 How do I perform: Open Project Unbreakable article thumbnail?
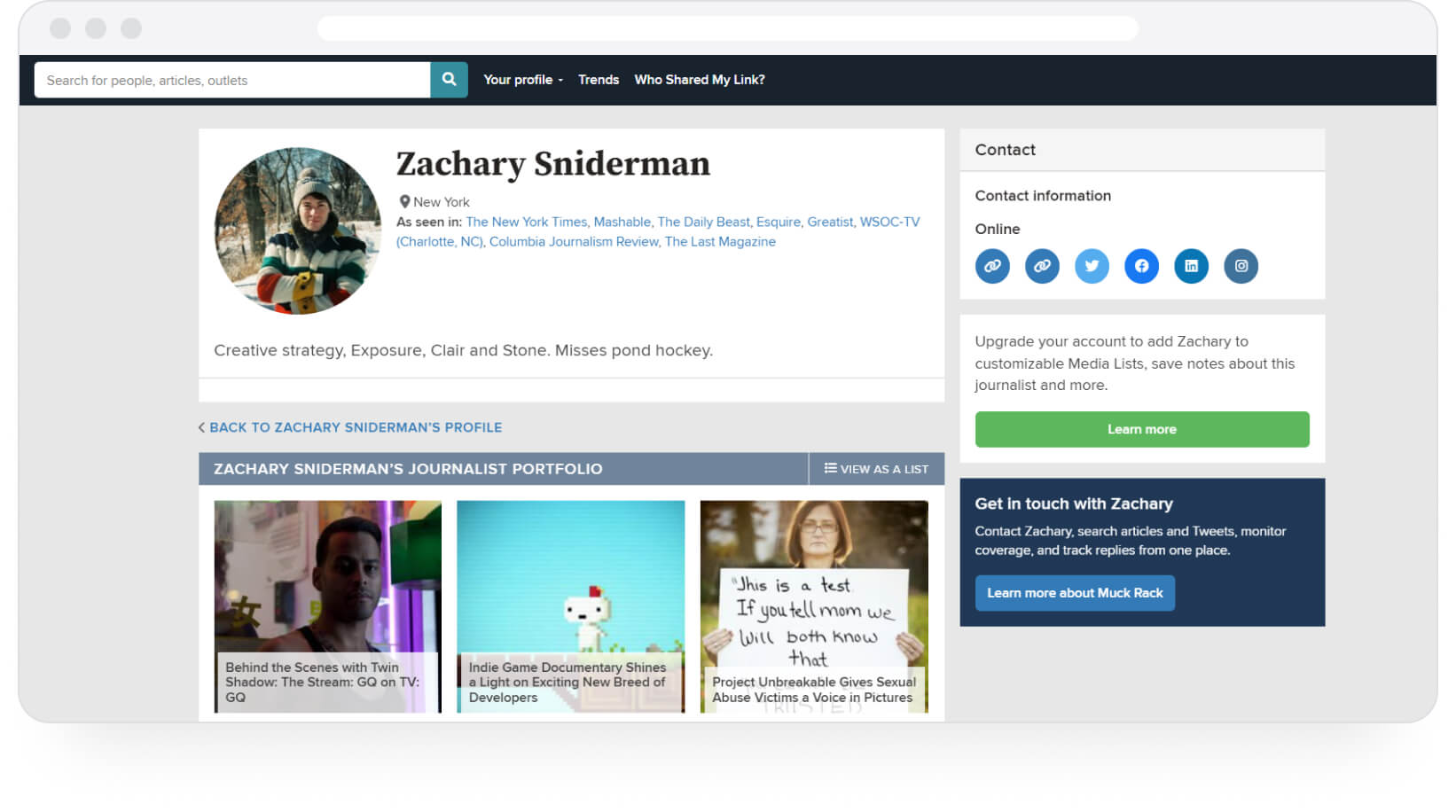pos(814,606)
